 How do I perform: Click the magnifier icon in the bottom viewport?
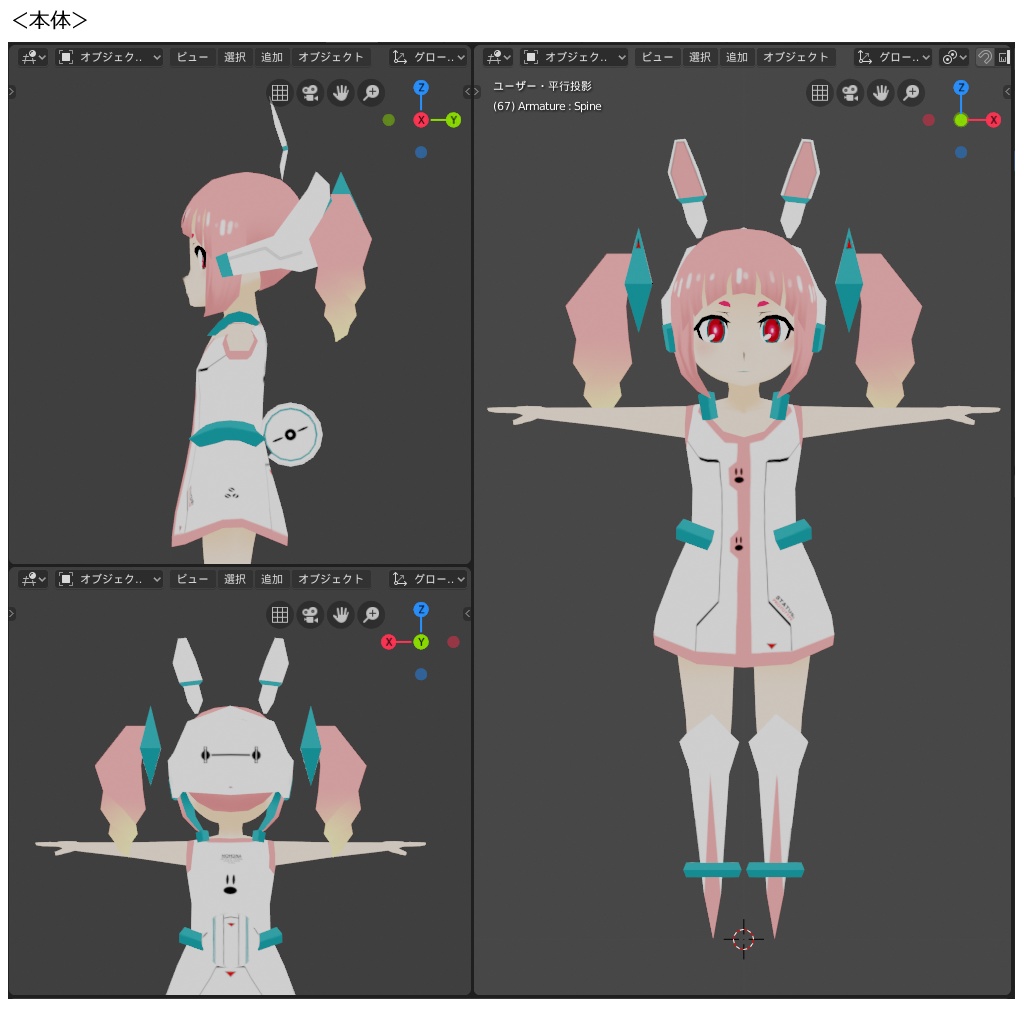coord(371,615)
